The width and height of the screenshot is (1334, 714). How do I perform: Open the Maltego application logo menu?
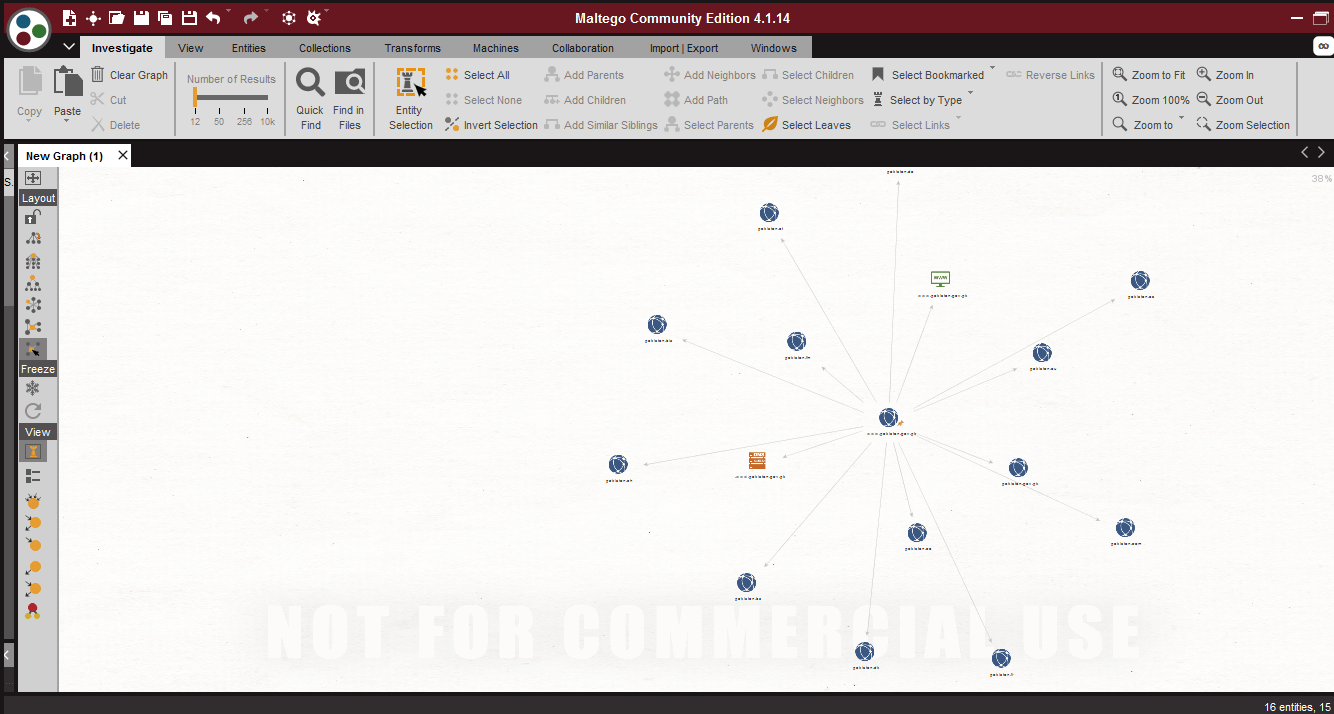tap(29, 29)
